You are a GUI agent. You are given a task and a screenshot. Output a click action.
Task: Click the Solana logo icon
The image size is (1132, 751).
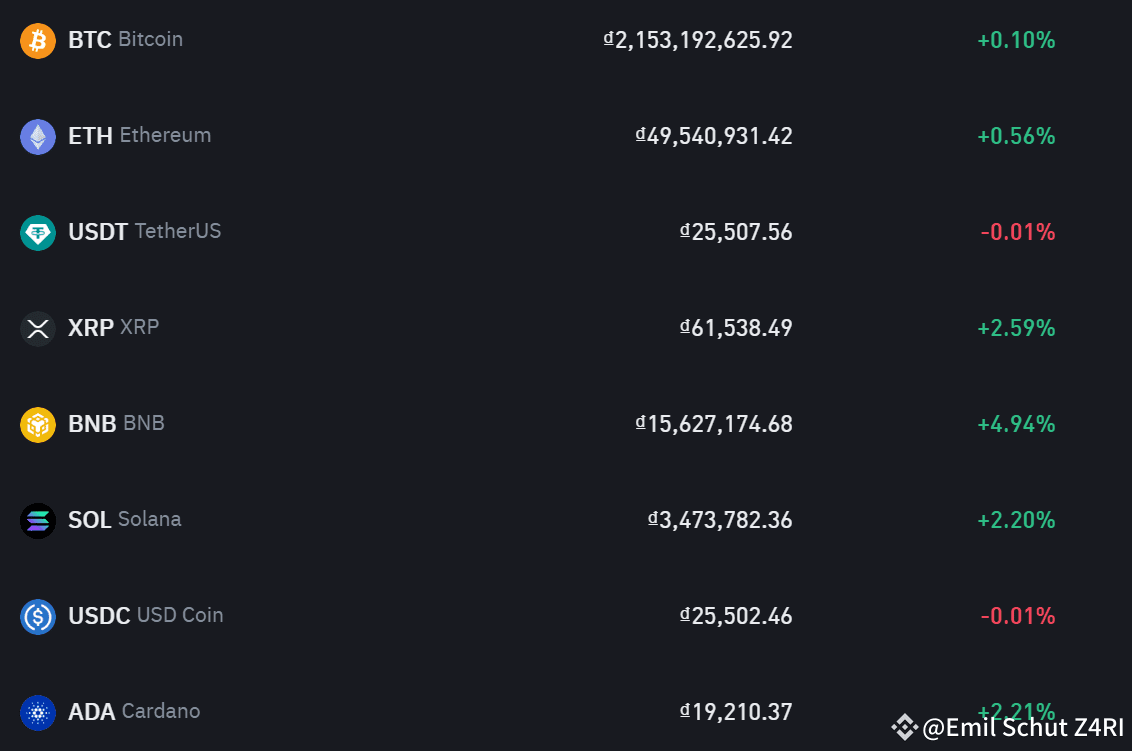click(38, 521)
